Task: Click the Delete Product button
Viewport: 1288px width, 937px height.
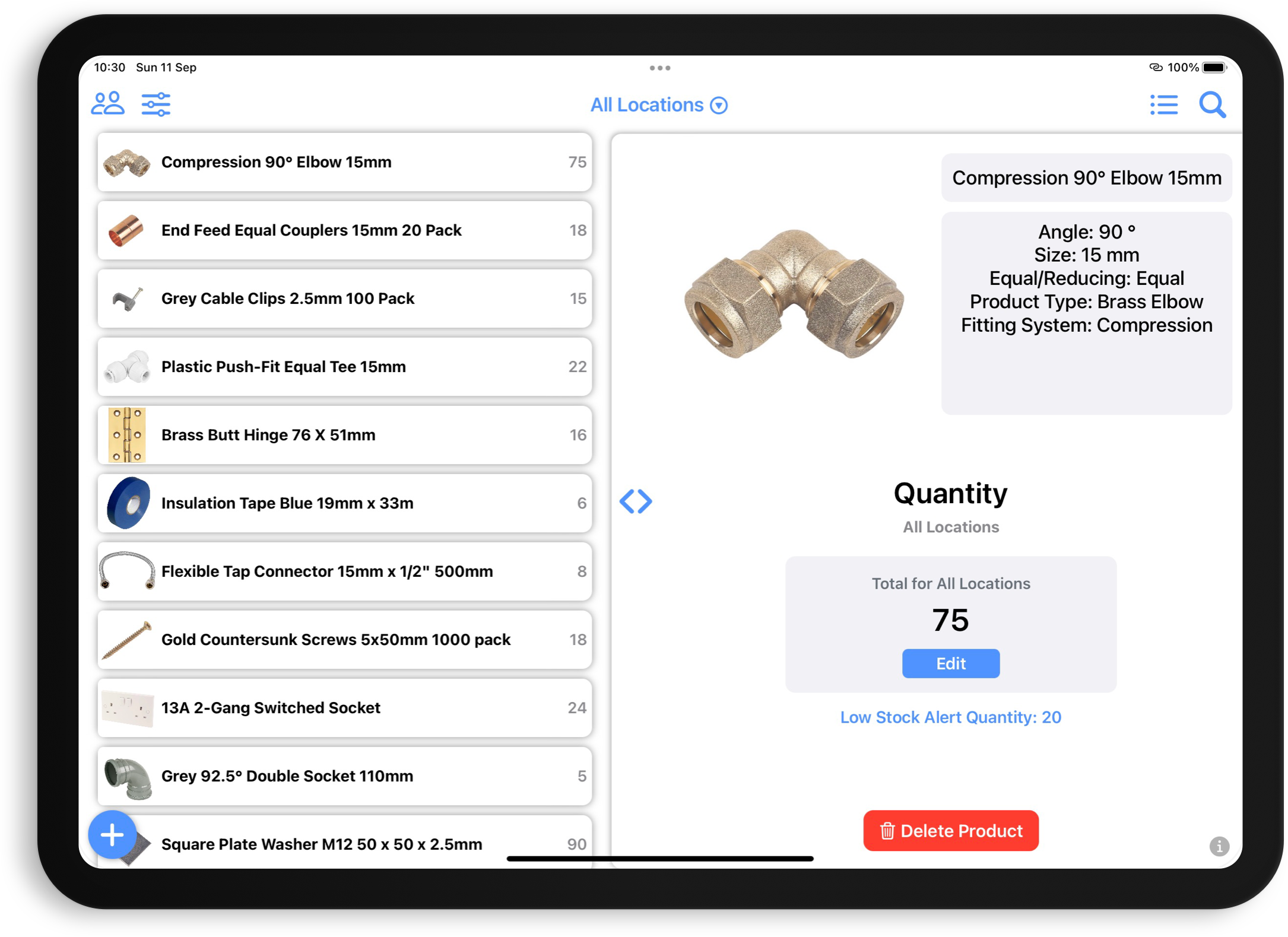Action: (950, 831)
